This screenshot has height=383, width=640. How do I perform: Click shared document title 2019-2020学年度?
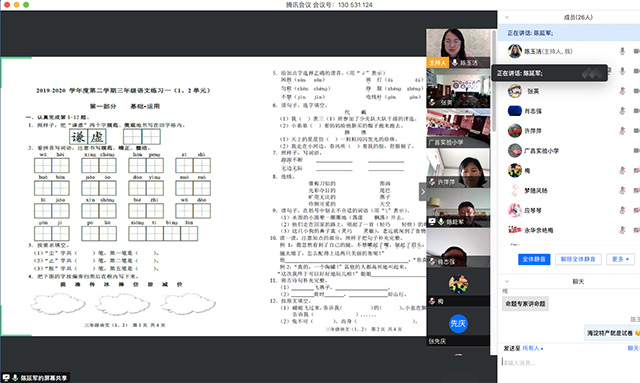click(123, 90)
